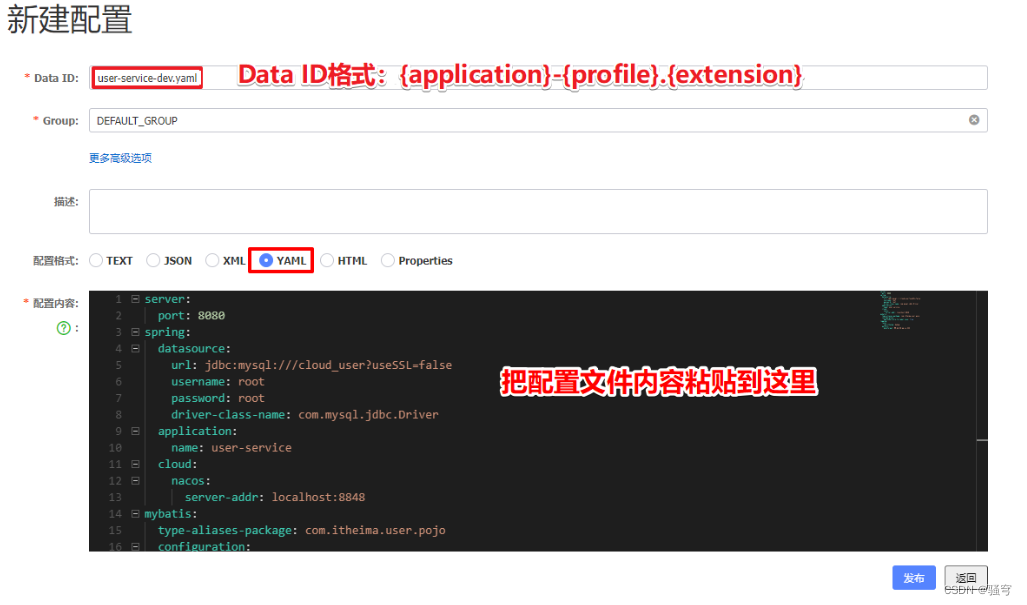Click the 发布 publish button
1027x605 pixels.
(914, 578)
